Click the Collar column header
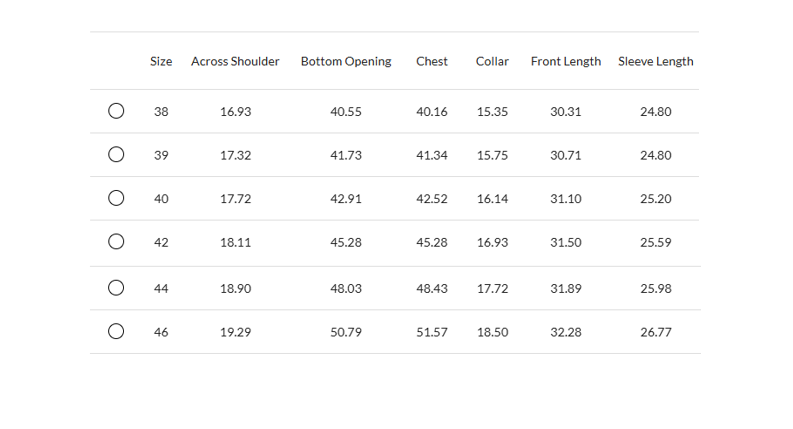Viewport: 793px width, 429px height. click(x=492, y=61)
